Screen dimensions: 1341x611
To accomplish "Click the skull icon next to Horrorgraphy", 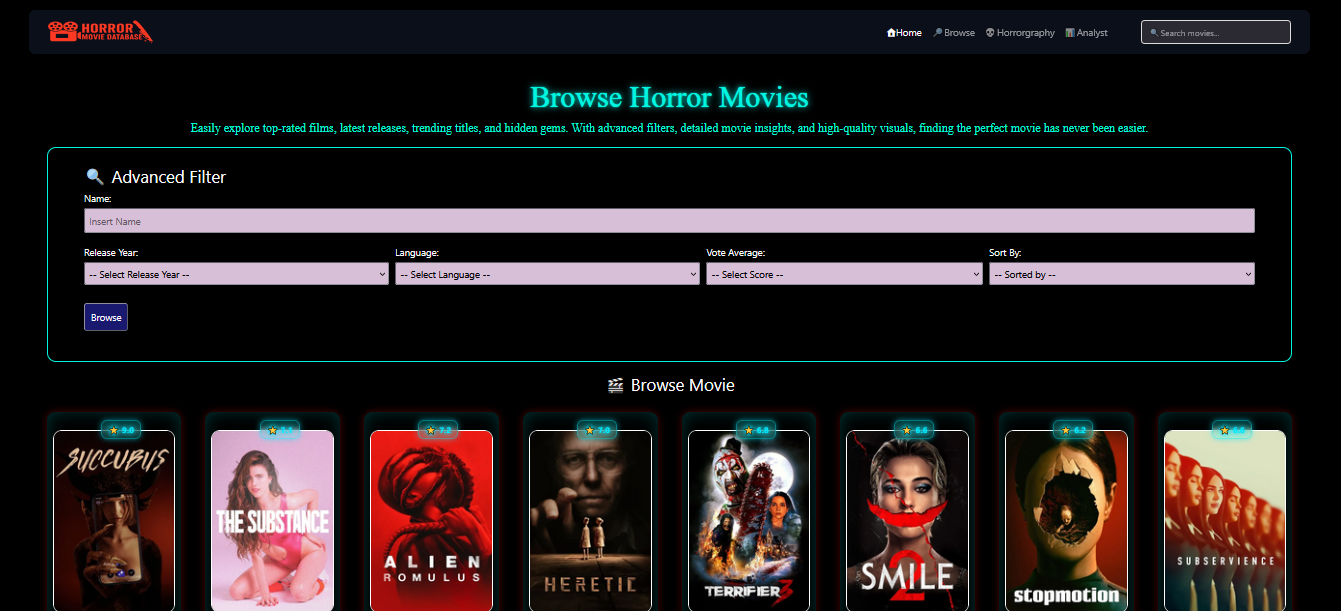I will [990, 33].
